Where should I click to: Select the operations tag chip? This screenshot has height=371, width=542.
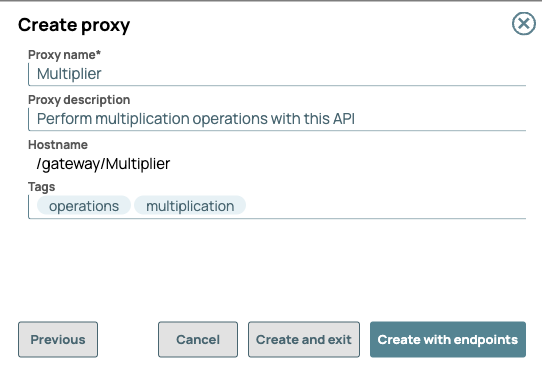point(84,206)
